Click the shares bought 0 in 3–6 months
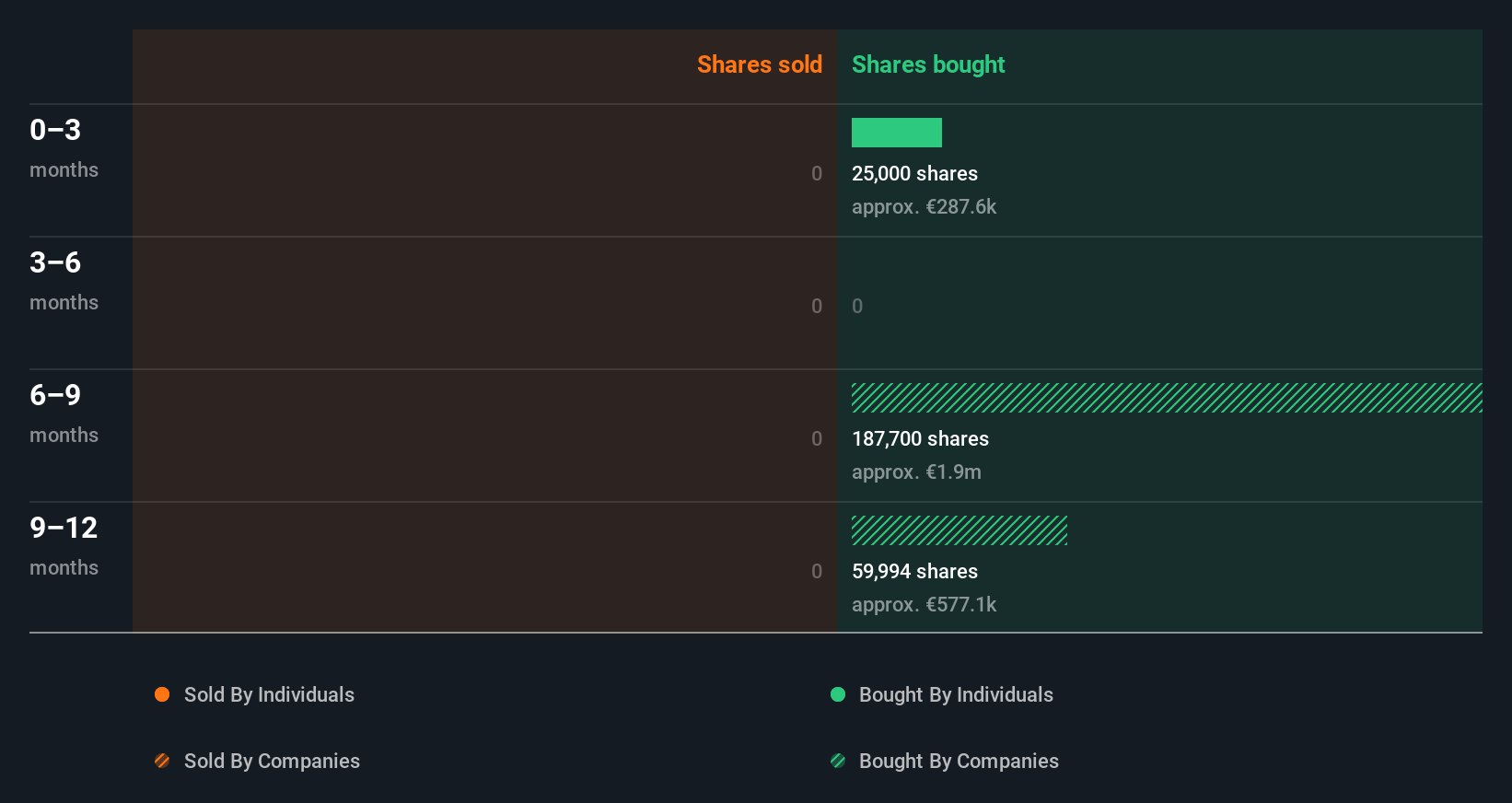Image resolution: width=1512 pixels, height=803 pixels. (x=857, y=306)
